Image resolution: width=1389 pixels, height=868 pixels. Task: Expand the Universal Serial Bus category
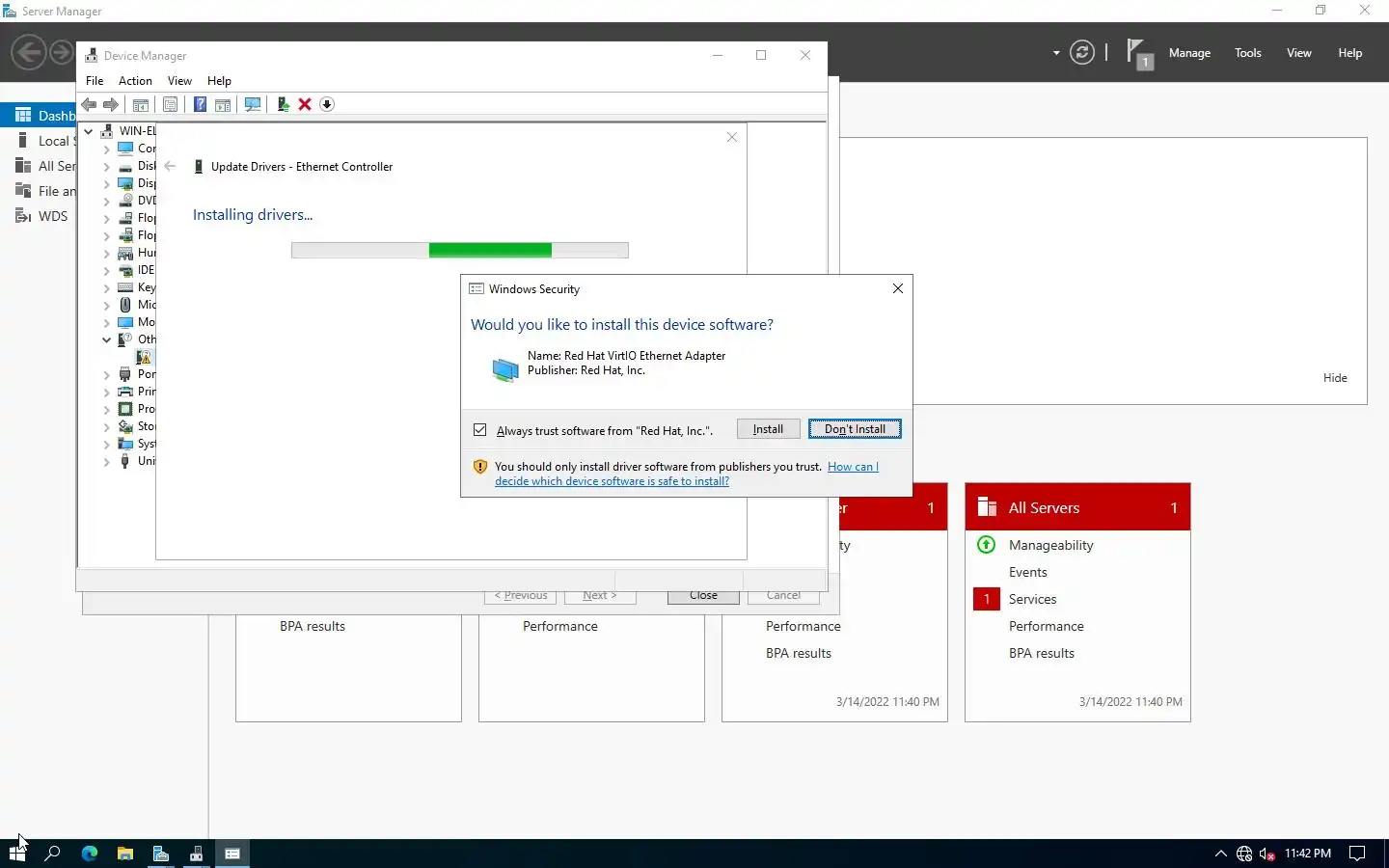(x=107, y=462)
